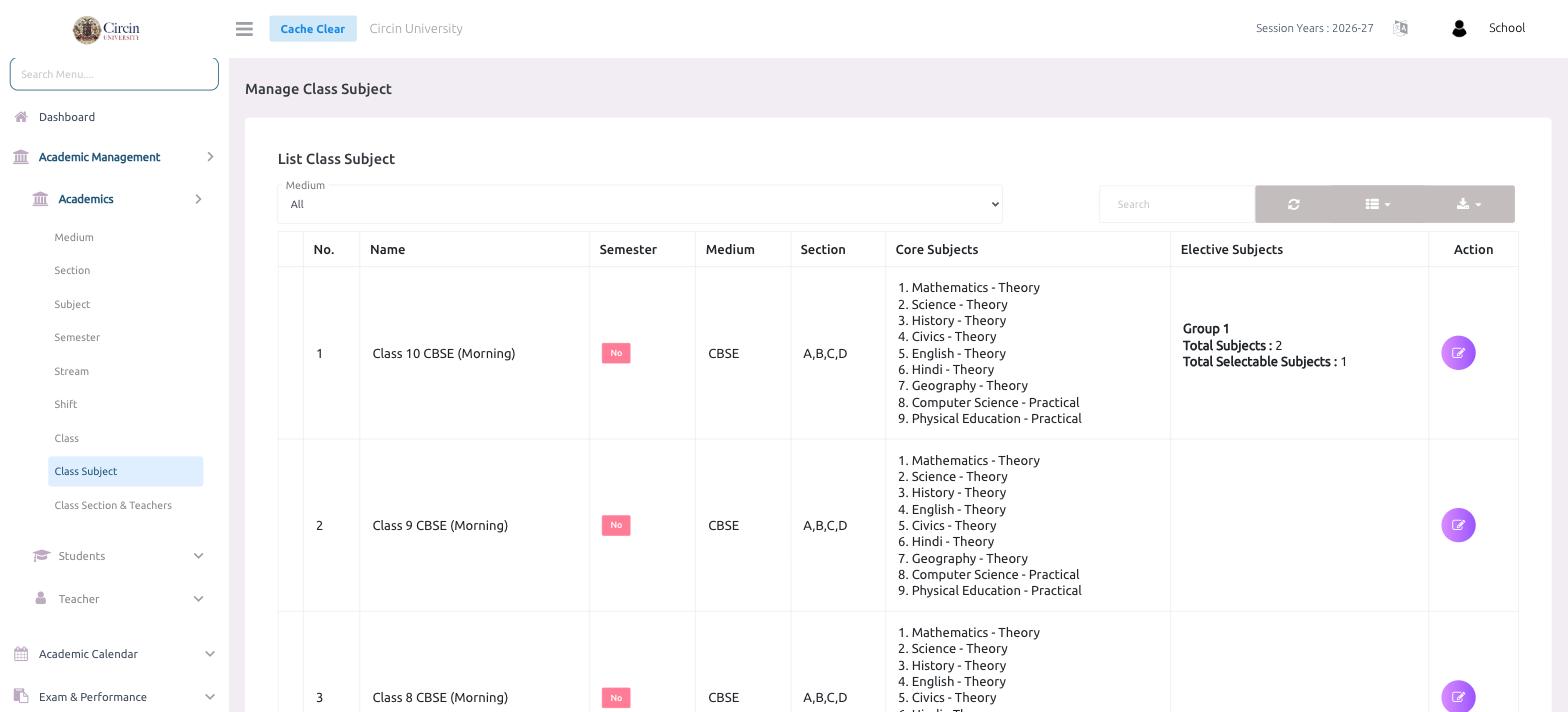Open the School user avatar icon

[1459, 29]
